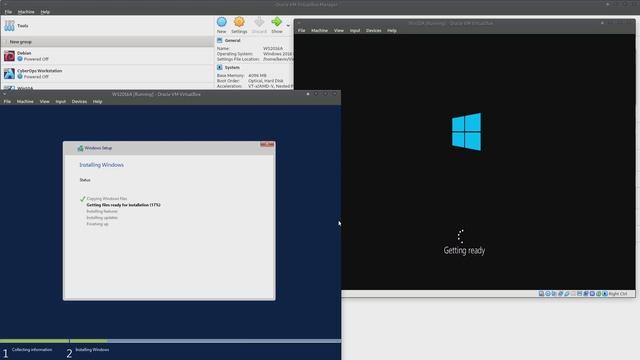640x360 pixels.
Task: Close the Windows Setup dialog
Action: (x=267, y=144)
